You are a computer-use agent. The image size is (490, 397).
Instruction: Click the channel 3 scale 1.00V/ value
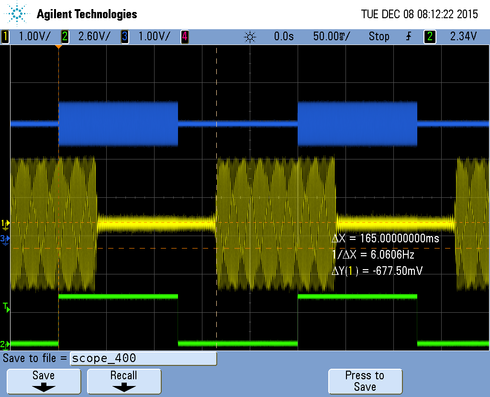(154, 36)
